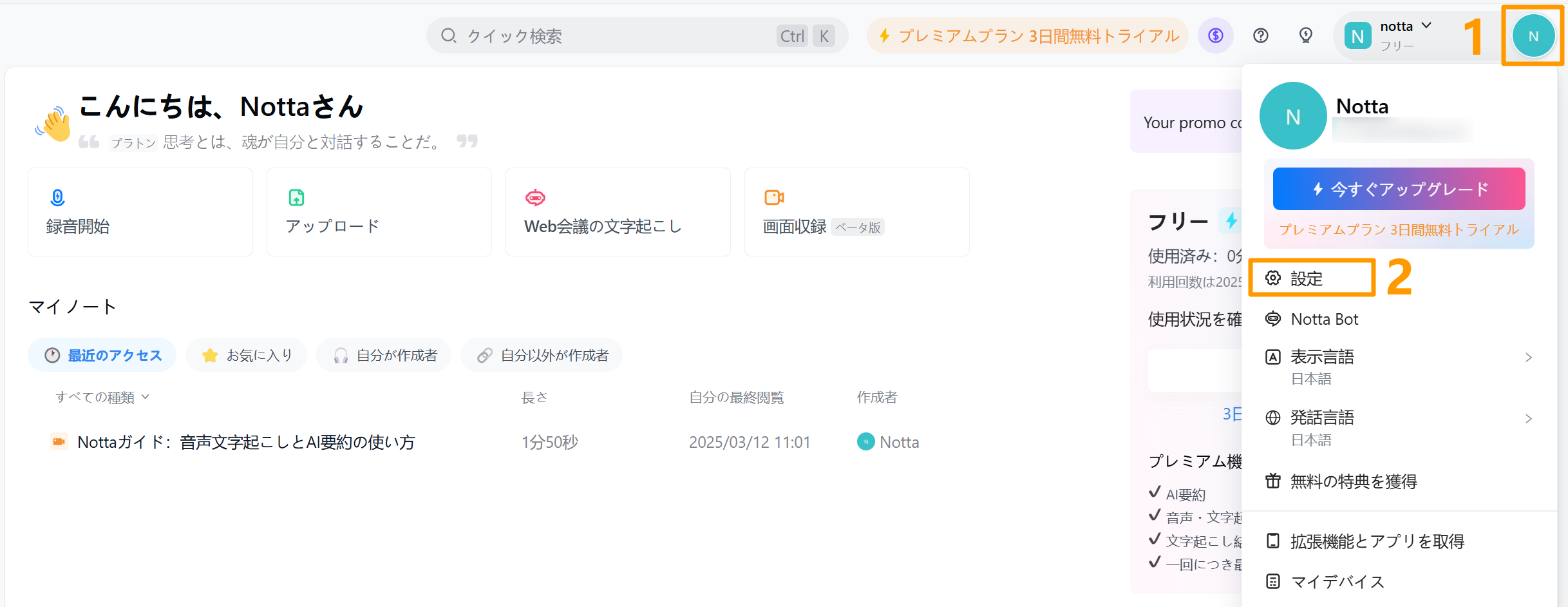Click the Notta Bot robot icon in the menu
1568x607 pixels.
pyautogui.click(x=1273, y=319)
